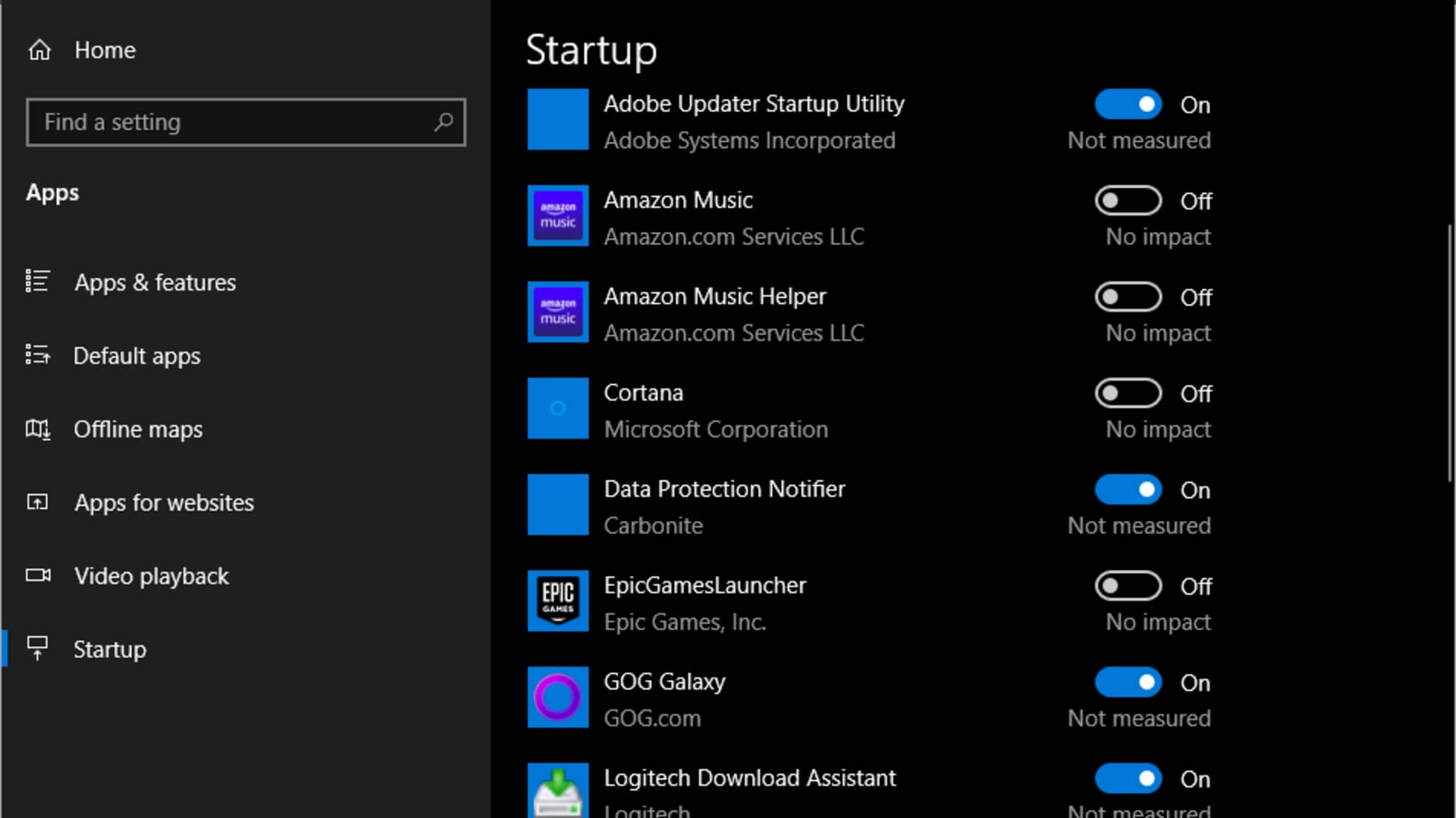Screen dimensions: 1456x818
Task: Disable Logitech Download Assistant toggle
Action: tap(1128, 779)
